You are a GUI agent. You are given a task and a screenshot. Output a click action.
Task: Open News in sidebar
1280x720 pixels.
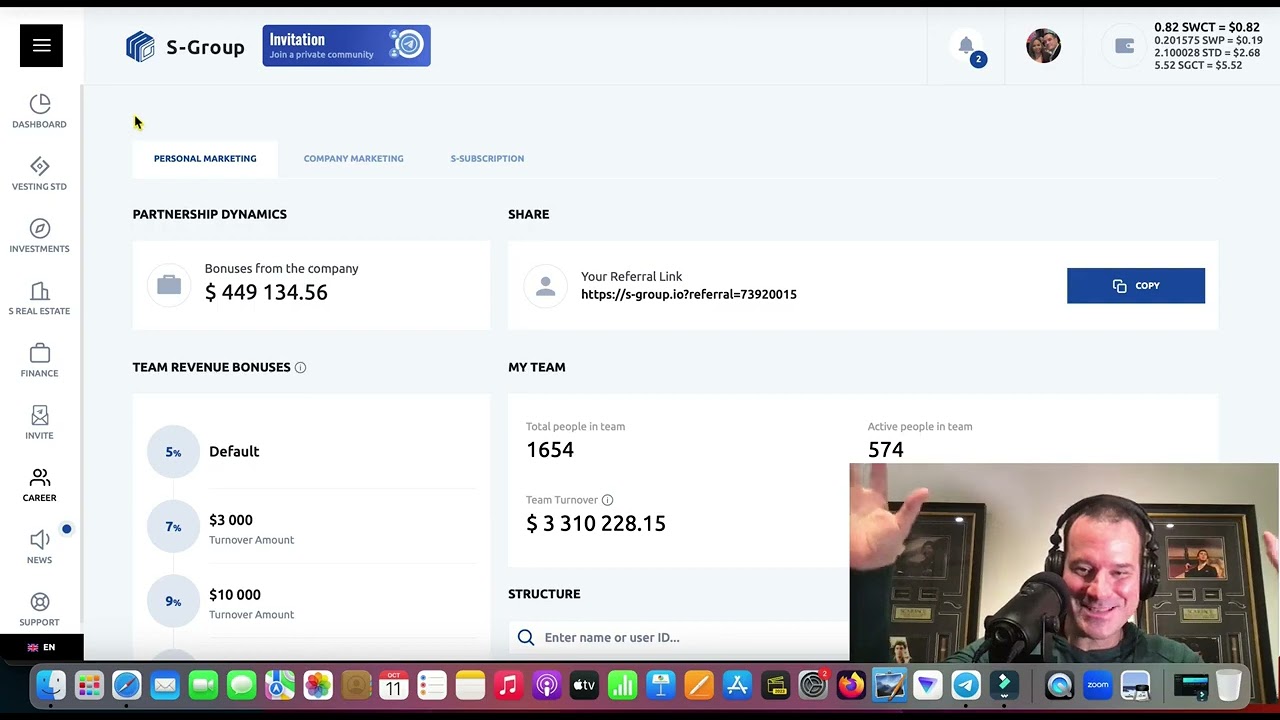click(x=39, y=547)
